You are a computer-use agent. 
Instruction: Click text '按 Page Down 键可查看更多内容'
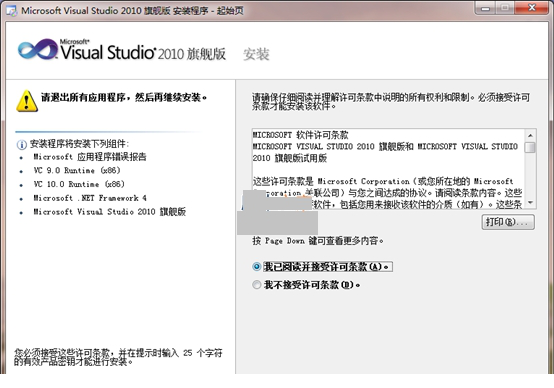tap(318, 241)
